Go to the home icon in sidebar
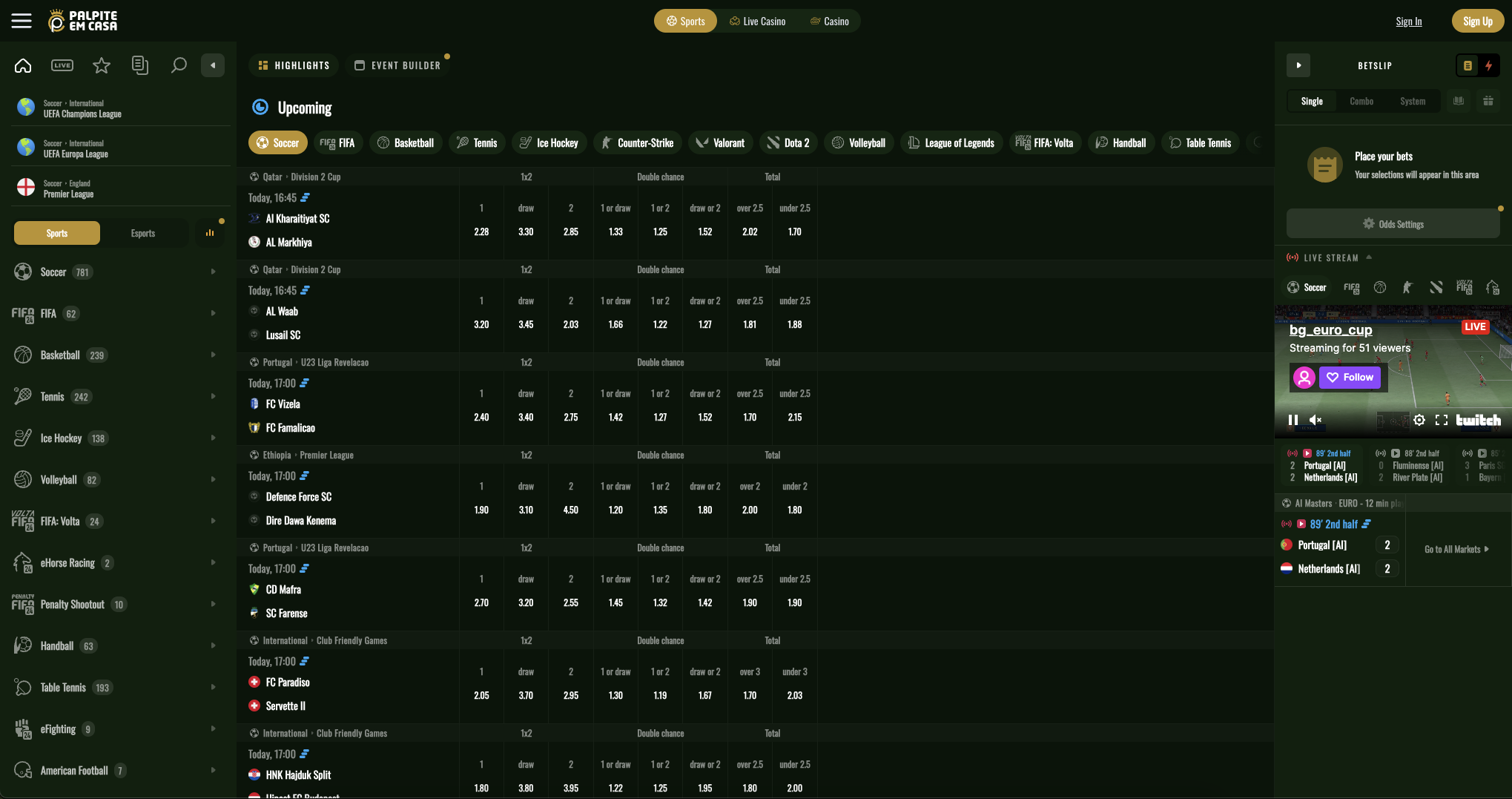 [x=23, y=65]
